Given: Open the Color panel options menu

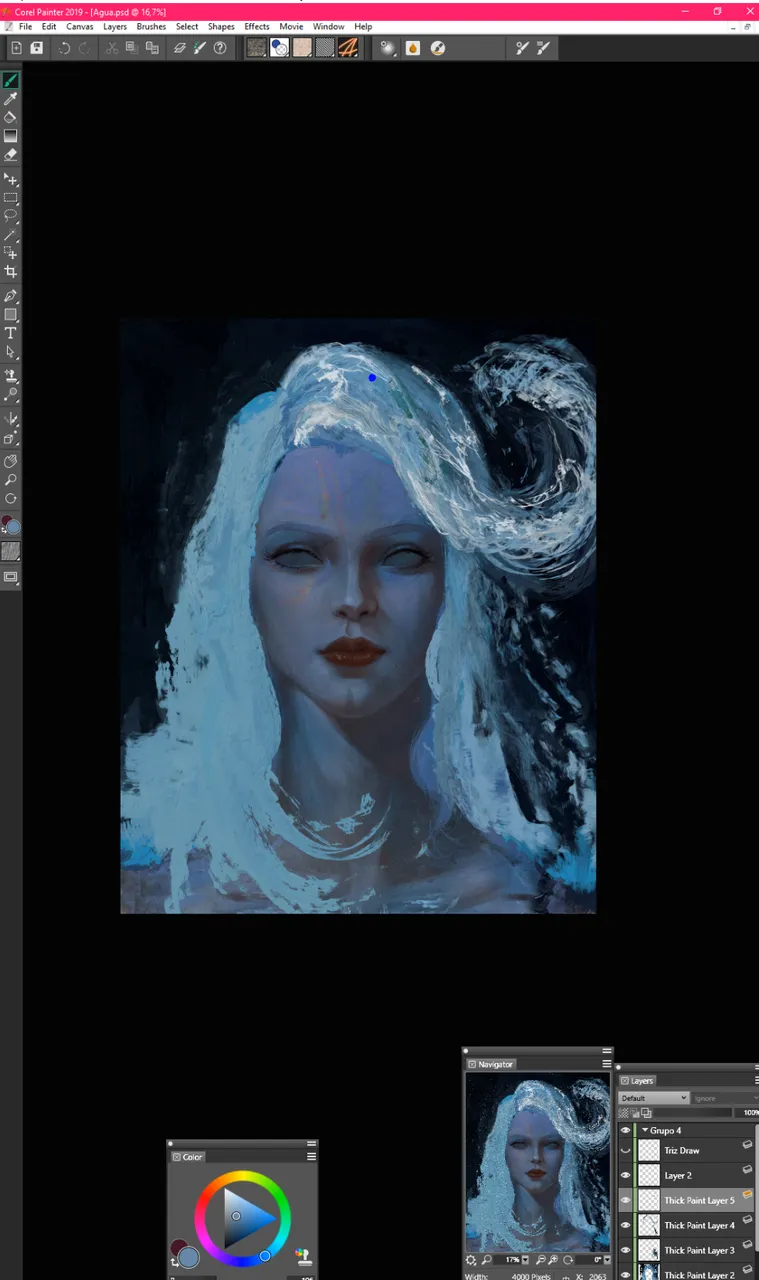Looking at the screenshot, I should coord(312,1156).
